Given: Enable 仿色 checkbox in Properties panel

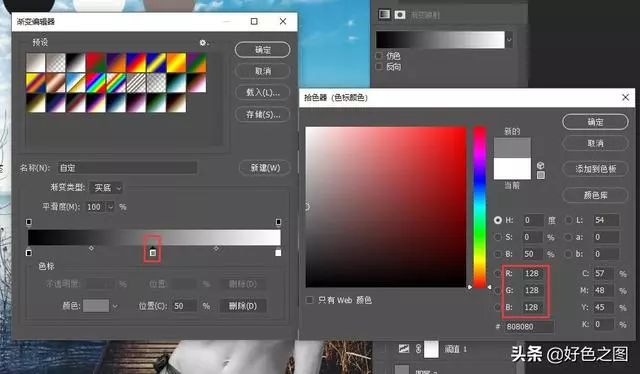Looking at the screenshot, I should [379, 56].
